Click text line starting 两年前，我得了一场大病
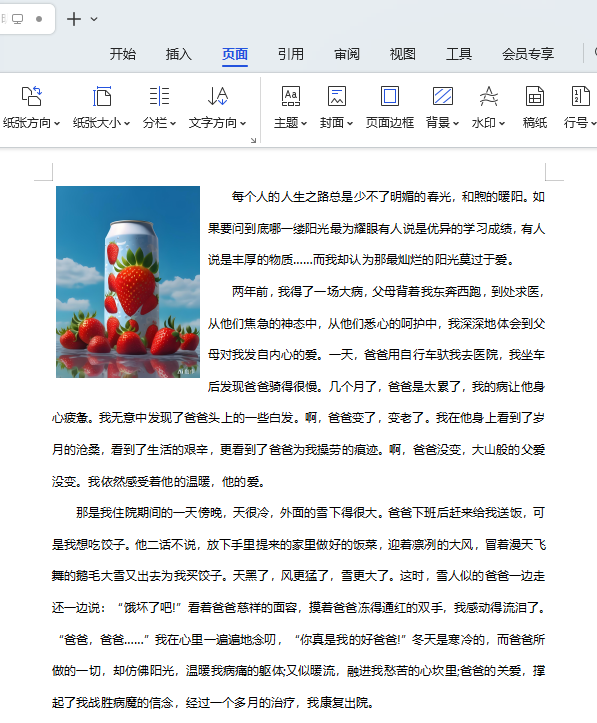The height and width of the screenshot is (723, 597). pos(388,292)
